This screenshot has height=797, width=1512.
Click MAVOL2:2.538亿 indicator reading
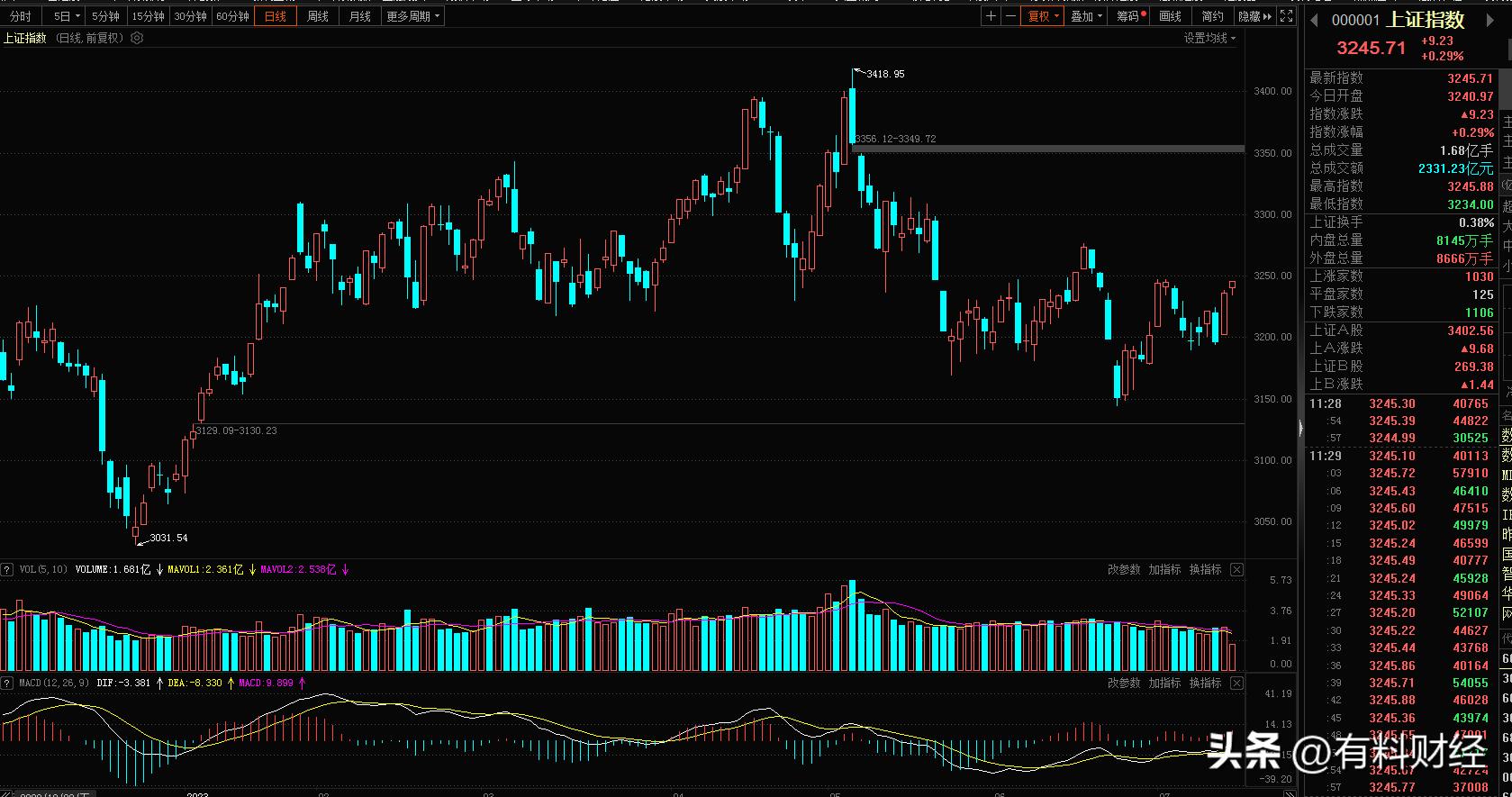(298, 569)
